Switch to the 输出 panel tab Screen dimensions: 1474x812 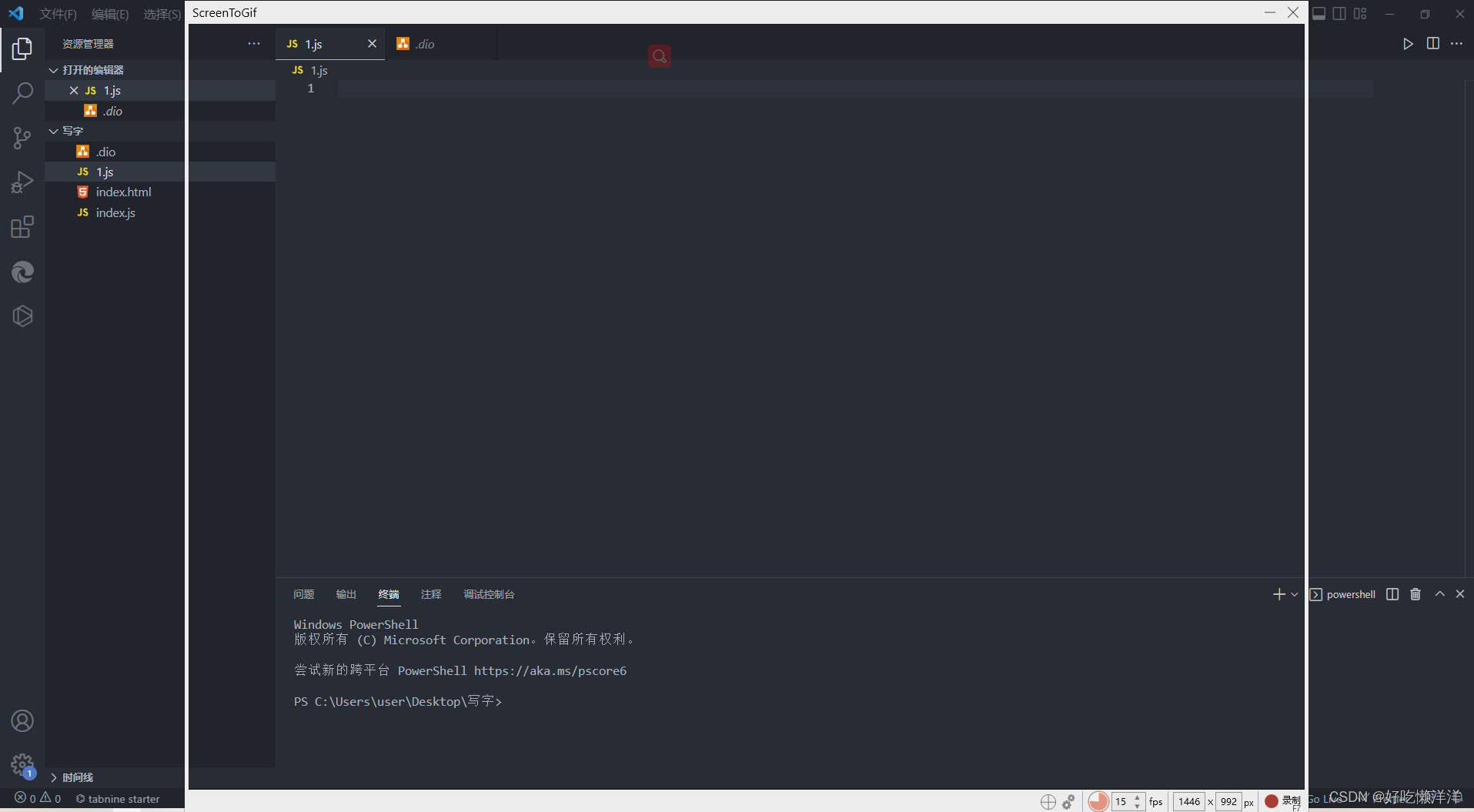pos(346,594)
